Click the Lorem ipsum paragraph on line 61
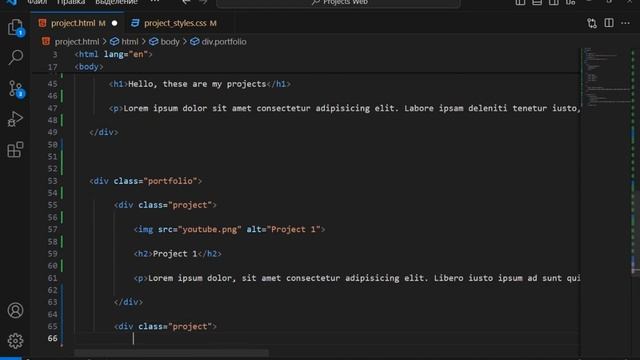 (357, 278)
